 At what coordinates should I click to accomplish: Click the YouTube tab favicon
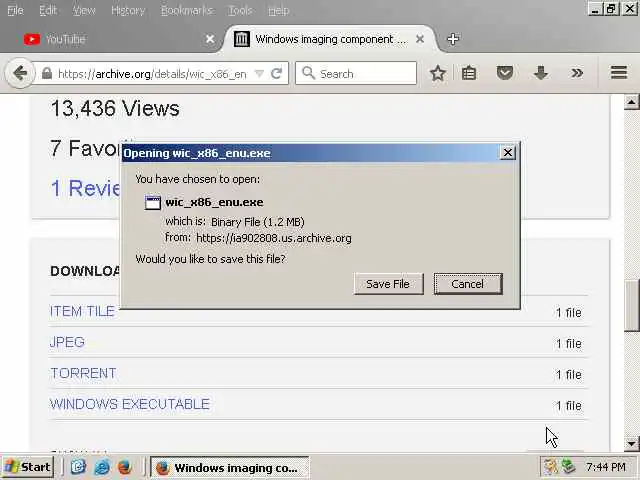(32, 39)
